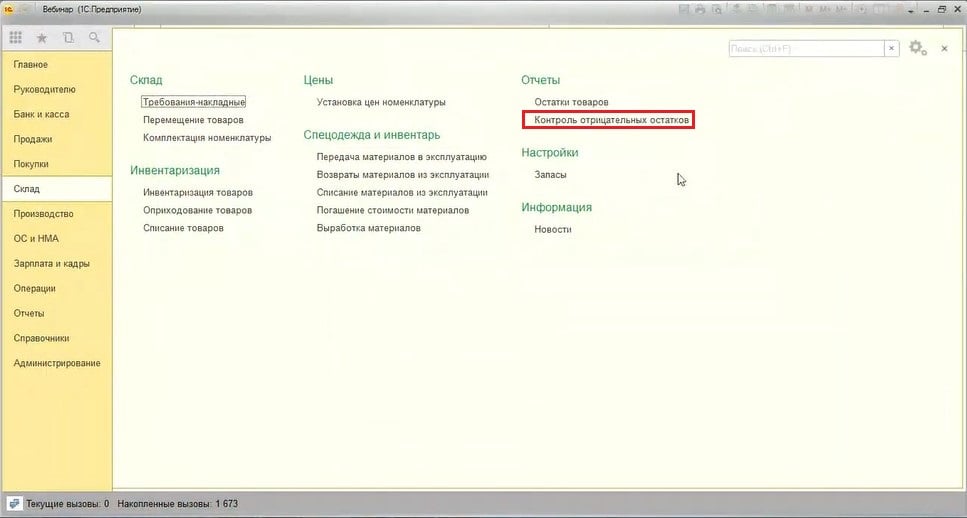Open Списание материалов из эксплуатации

[x=402, y=192]
